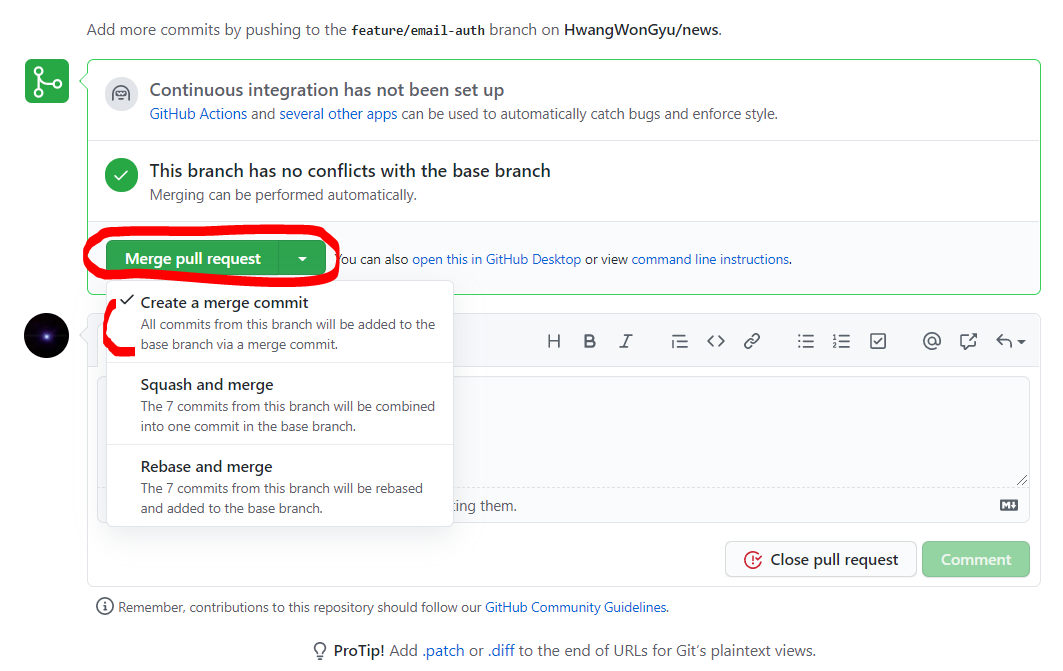Click the green merge branch icon
Viewport: 1063px width, 671px height.
pyautogui.click(x=47, y=81)
